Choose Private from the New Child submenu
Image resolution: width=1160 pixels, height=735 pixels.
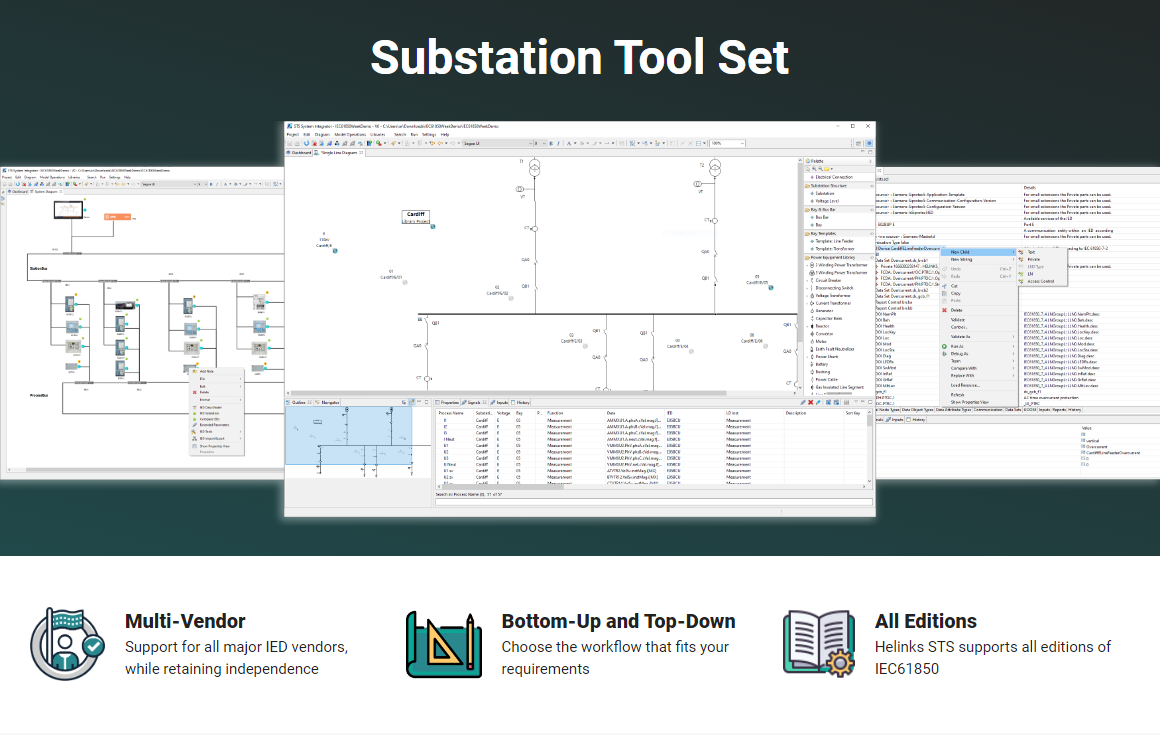[x=1033, y=260]
